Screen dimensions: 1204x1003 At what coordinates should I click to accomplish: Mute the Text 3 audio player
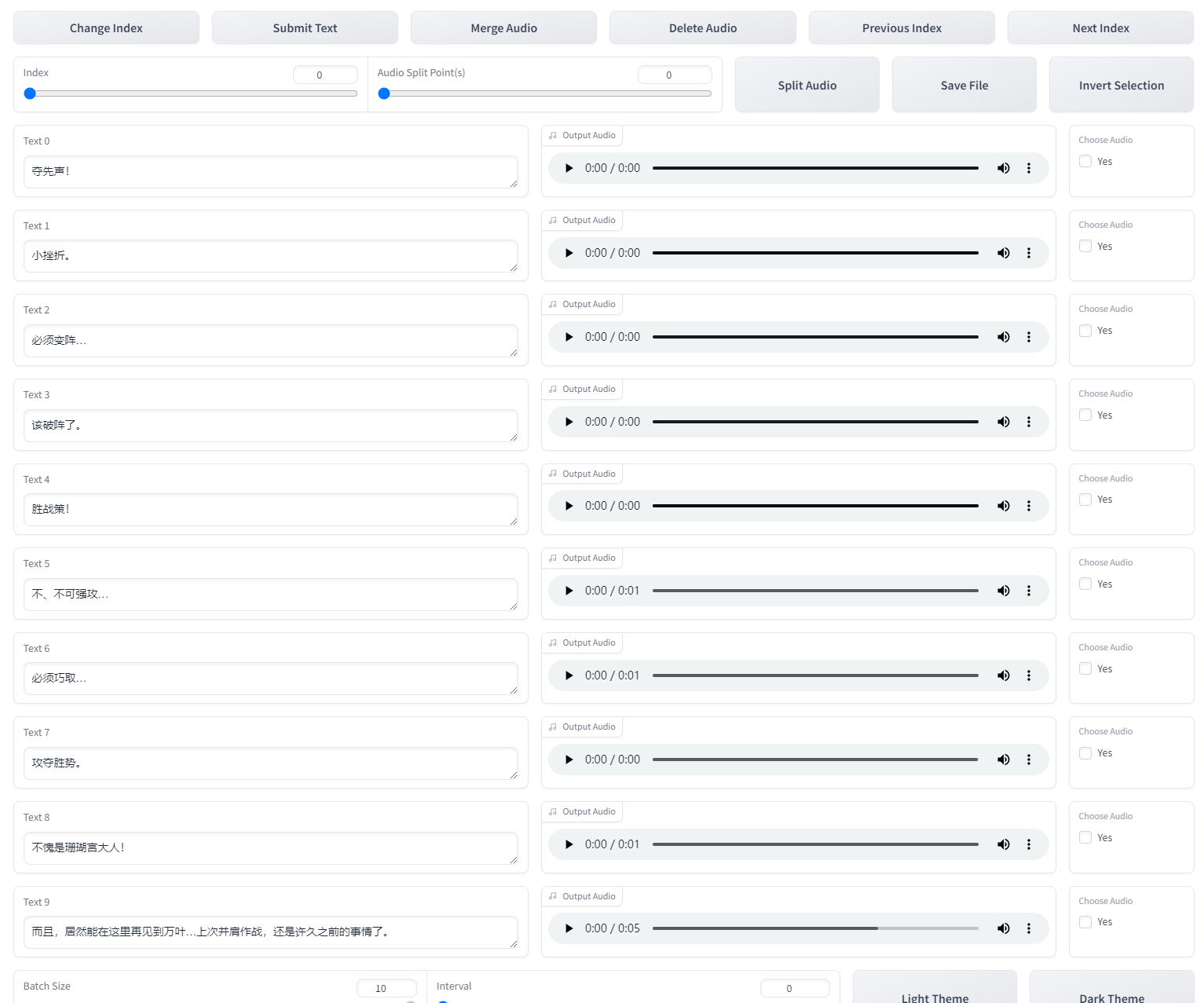pos(1004,422)
